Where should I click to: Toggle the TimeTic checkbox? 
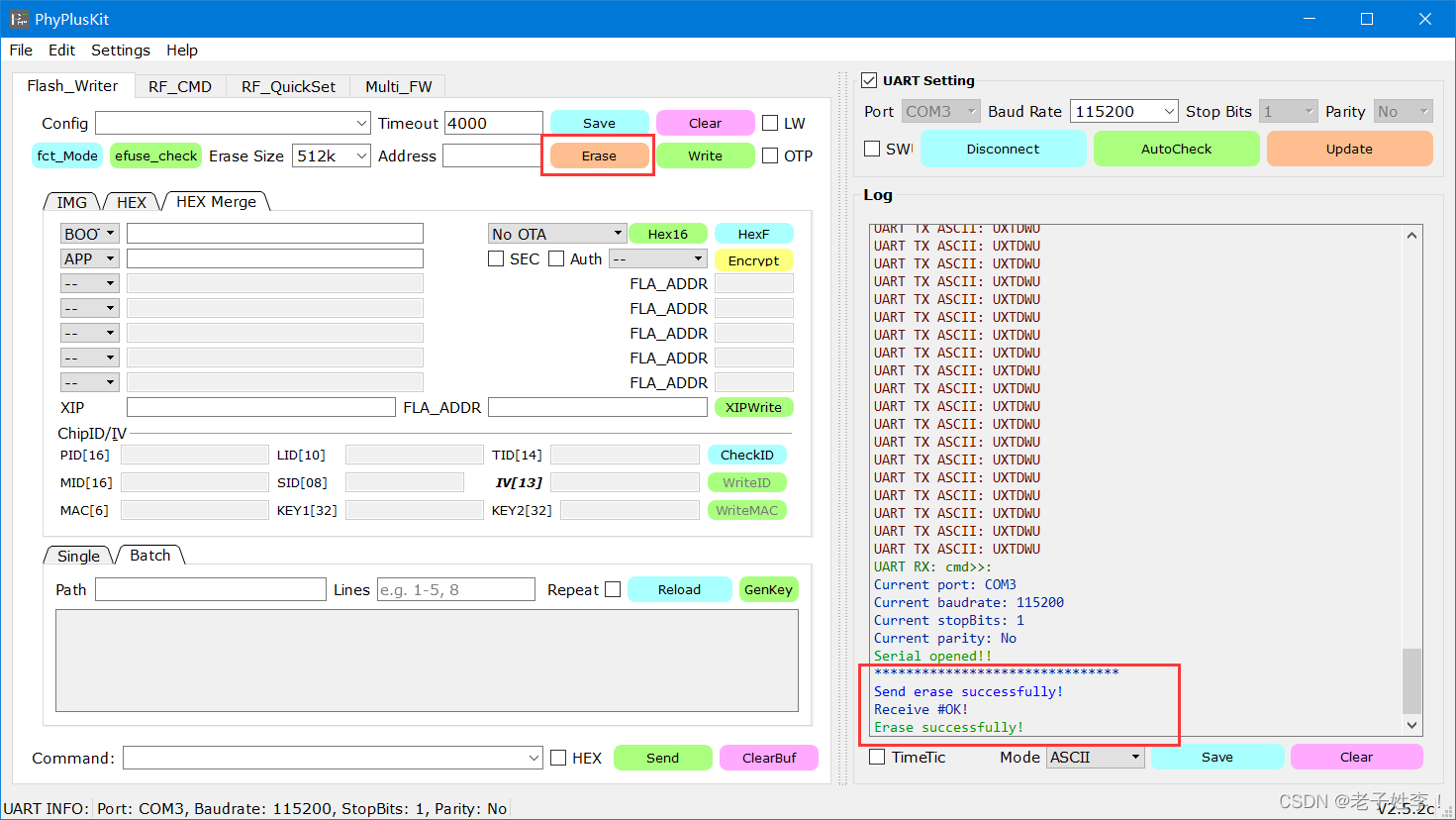tap(877, 757)
